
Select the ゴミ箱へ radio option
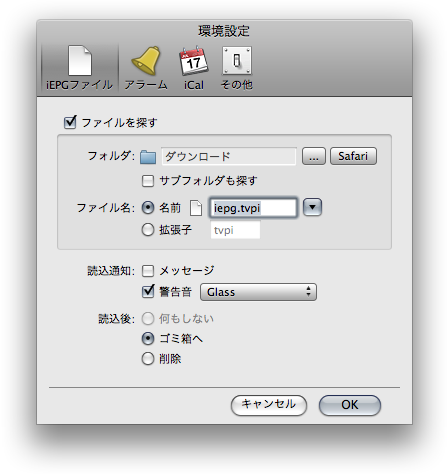[148, 339]
